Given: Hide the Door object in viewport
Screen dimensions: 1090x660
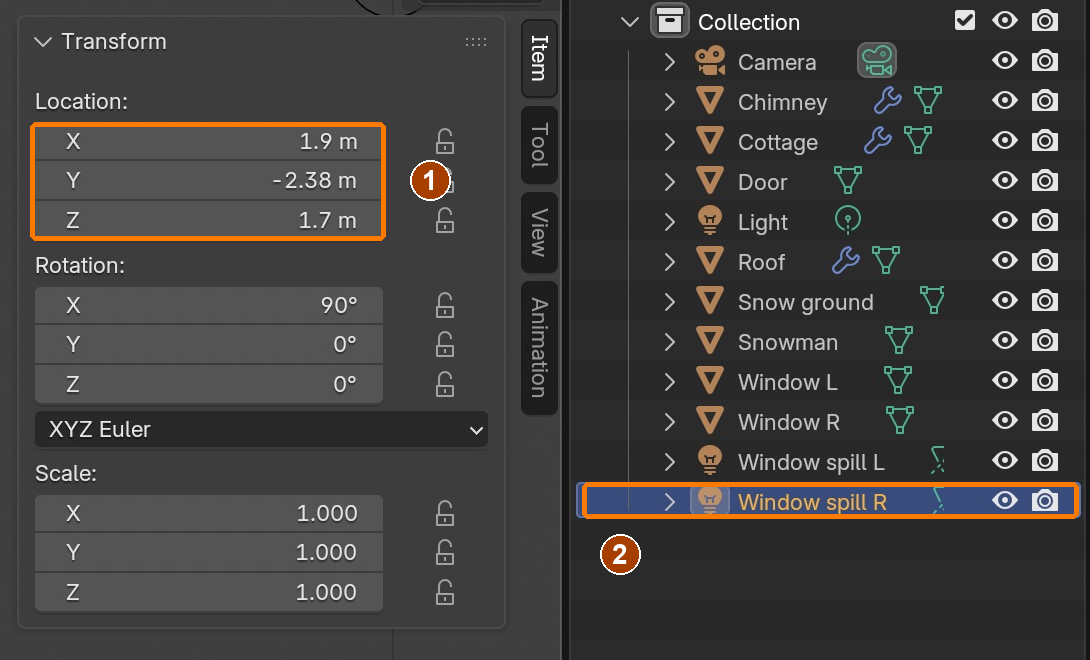Looking at the screenshot, I should [x=1004, y=181].
